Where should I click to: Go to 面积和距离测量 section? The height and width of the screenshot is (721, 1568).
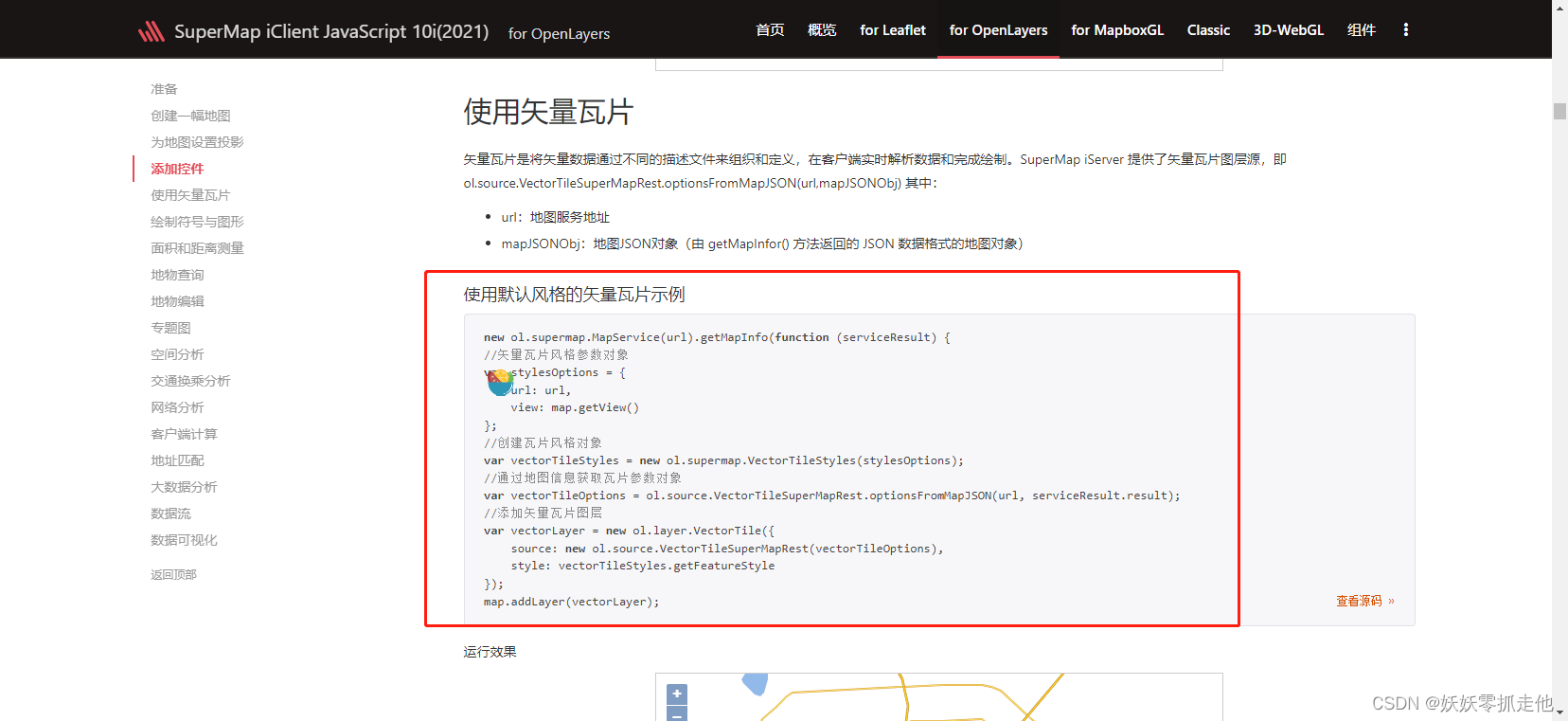(x=197, y=248)
